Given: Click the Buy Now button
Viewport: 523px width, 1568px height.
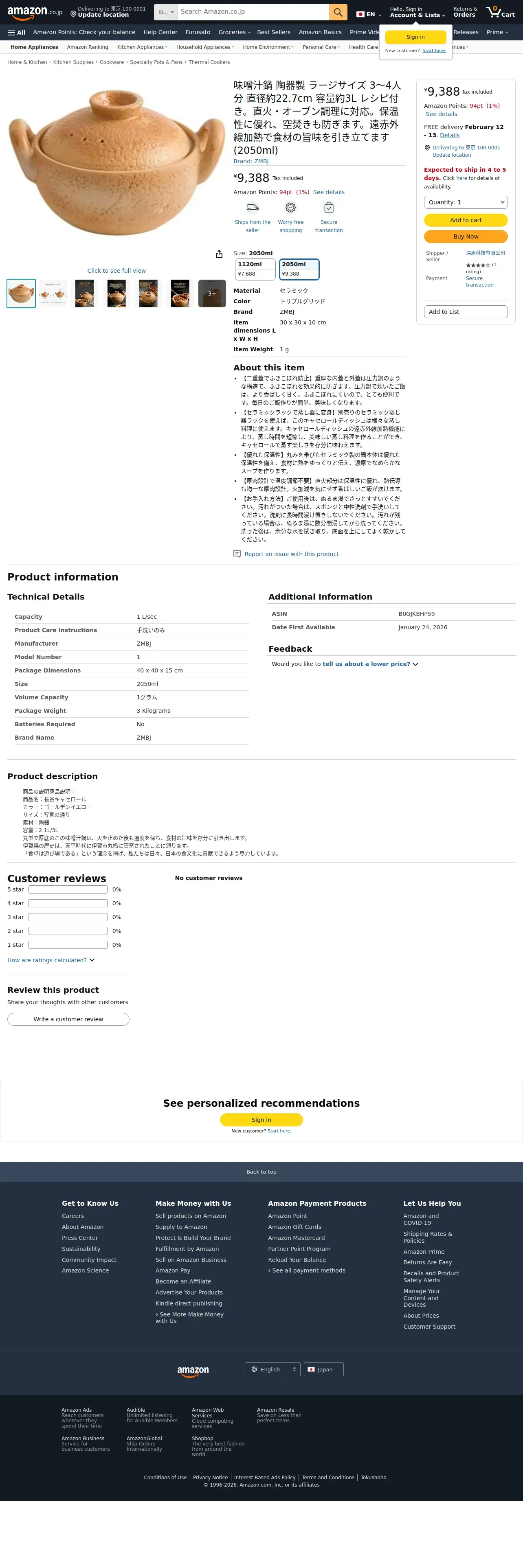Looking at the screenshot, I should tap(466, 236).
